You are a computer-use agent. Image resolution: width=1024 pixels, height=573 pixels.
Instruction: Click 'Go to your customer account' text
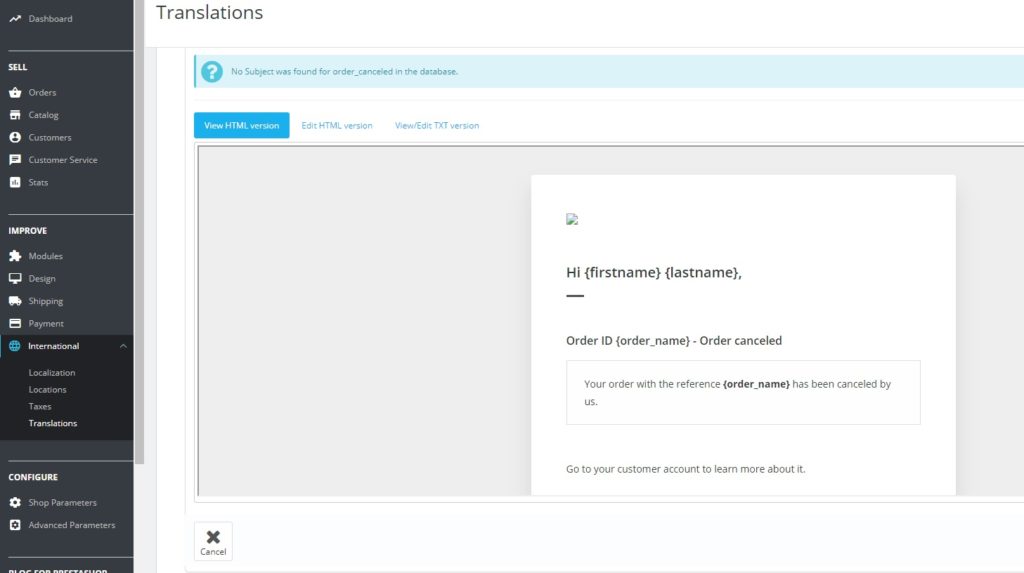coord(686,469)
